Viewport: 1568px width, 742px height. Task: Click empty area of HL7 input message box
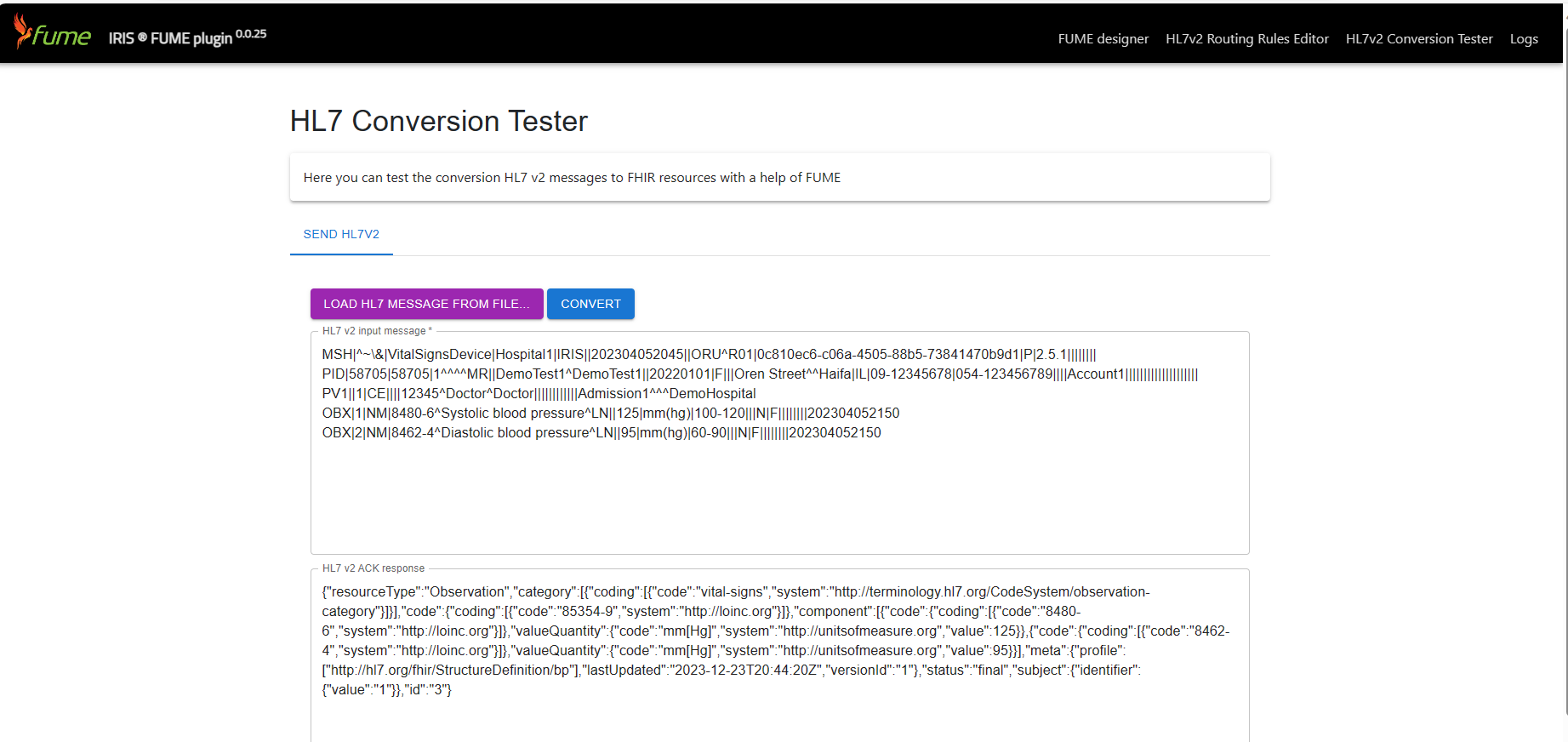(x=778, y=502)
